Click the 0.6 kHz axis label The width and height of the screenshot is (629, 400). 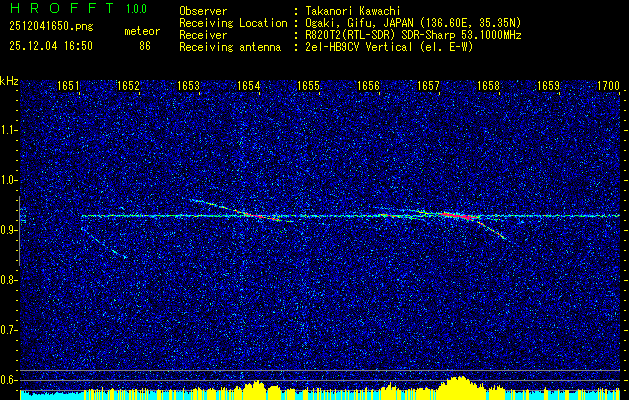tap(9, 380)
